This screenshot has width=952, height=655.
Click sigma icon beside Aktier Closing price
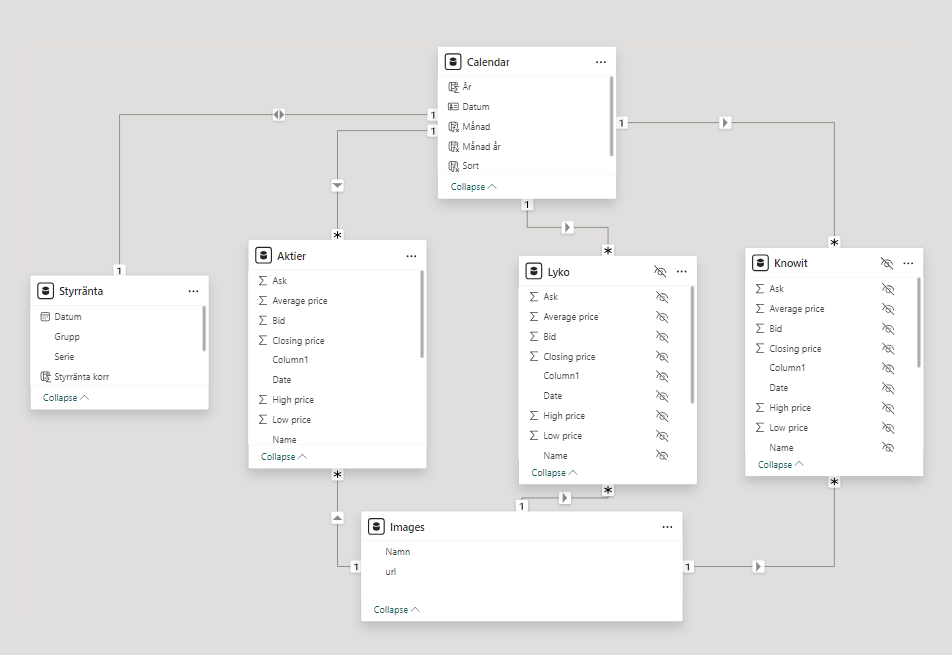(x=263, y=341)
